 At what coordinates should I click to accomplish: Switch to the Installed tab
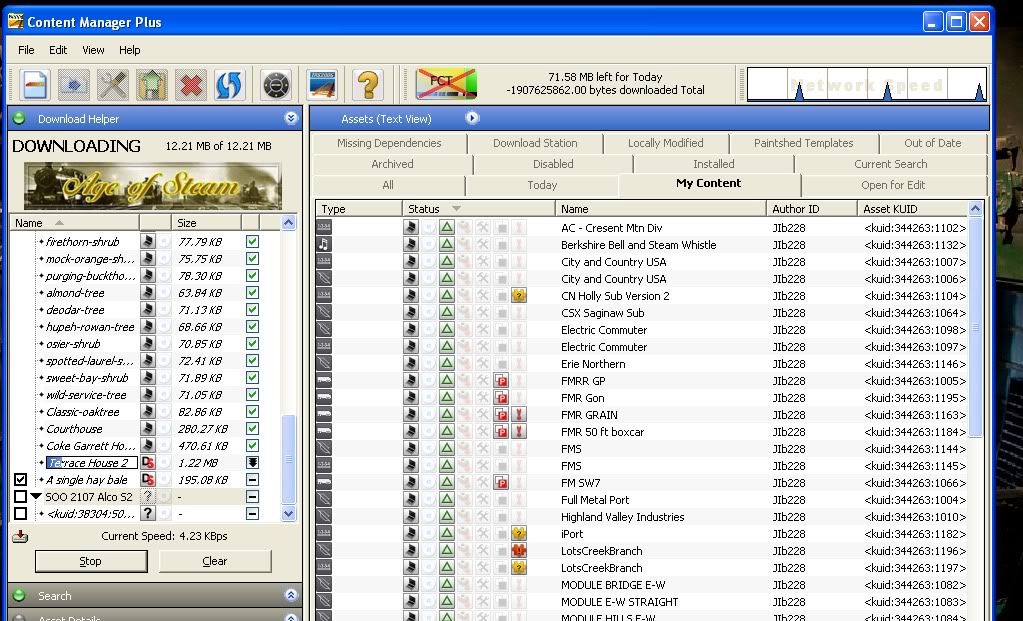(714, 164)
